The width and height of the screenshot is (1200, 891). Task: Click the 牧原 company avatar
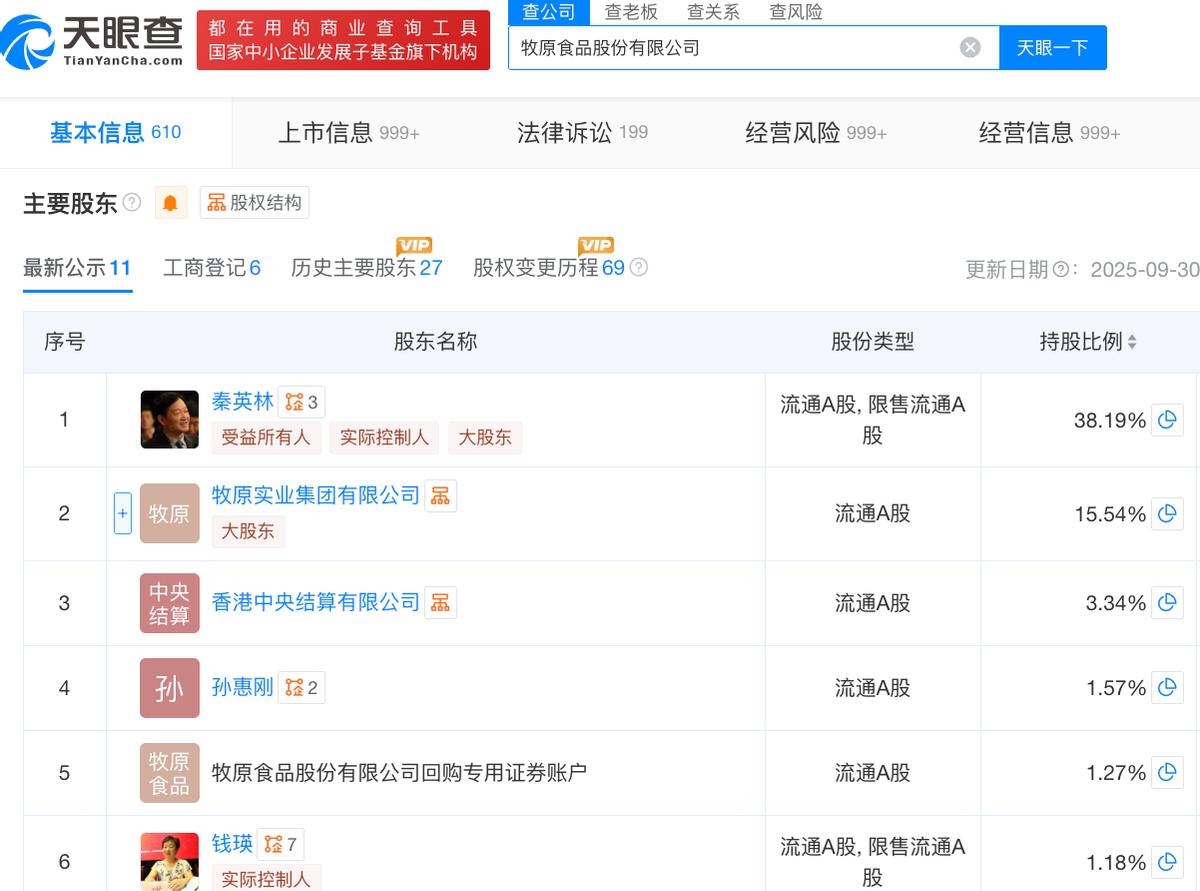(169, 513)
